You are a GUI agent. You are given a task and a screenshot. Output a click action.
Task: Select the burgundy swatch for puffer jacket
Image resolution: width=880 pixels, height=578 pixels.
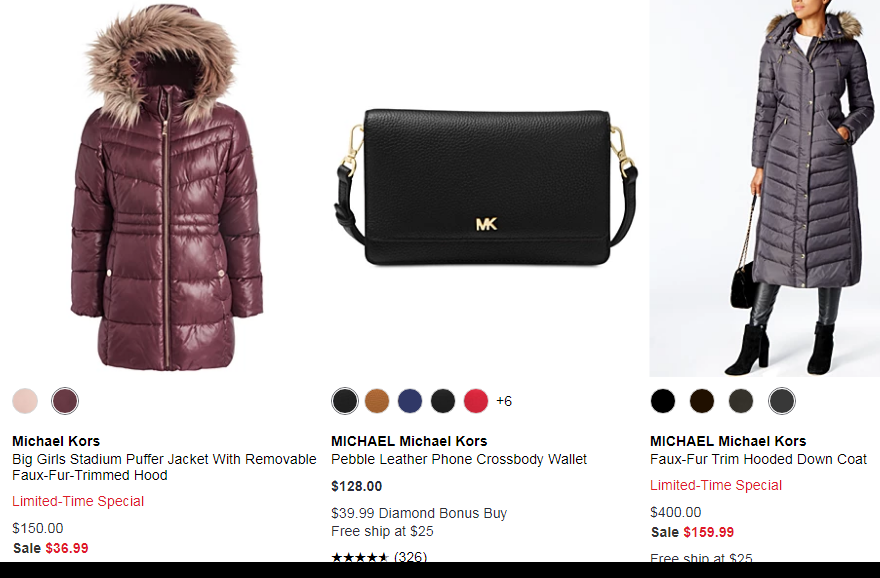[x=65, y=401]
